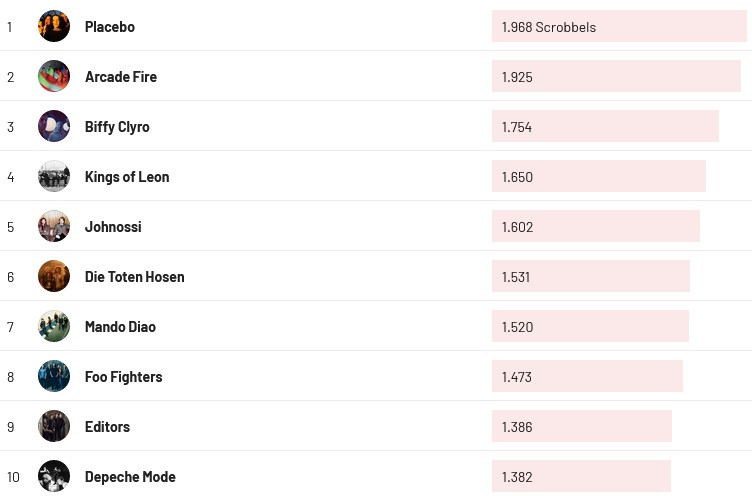Click the Biffy Clyro artist name
This screenshot has height=496, width=752.
tap(117, 127)
